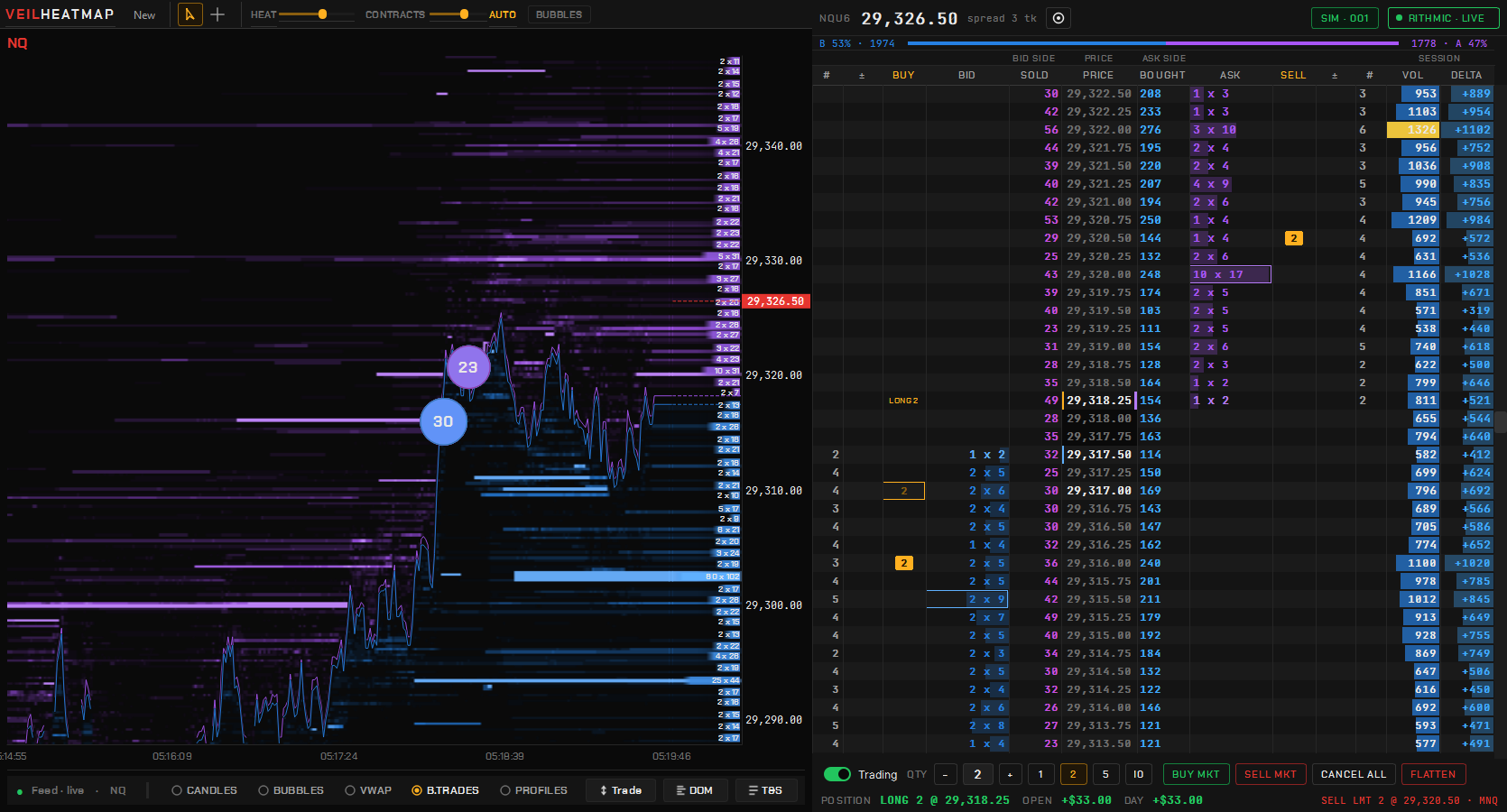Switch the Trading toggle off
The width and height of the screenshot is (1507, 812).
click(x=837, y=774)
